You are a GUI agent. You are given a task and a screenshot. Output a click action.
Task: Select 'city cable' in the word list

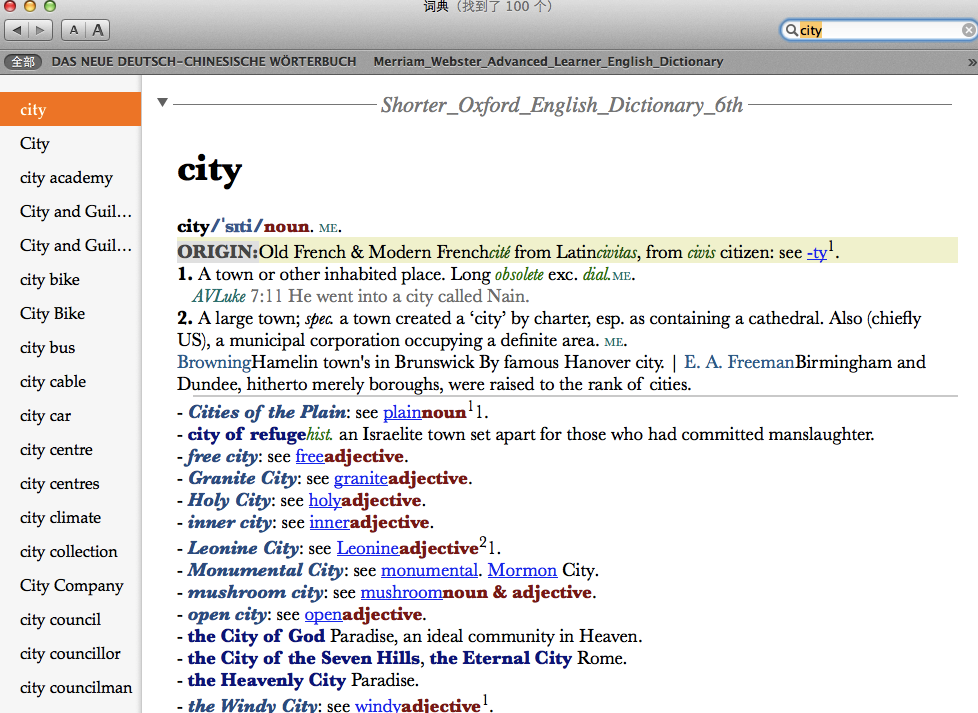click(70, 381)
